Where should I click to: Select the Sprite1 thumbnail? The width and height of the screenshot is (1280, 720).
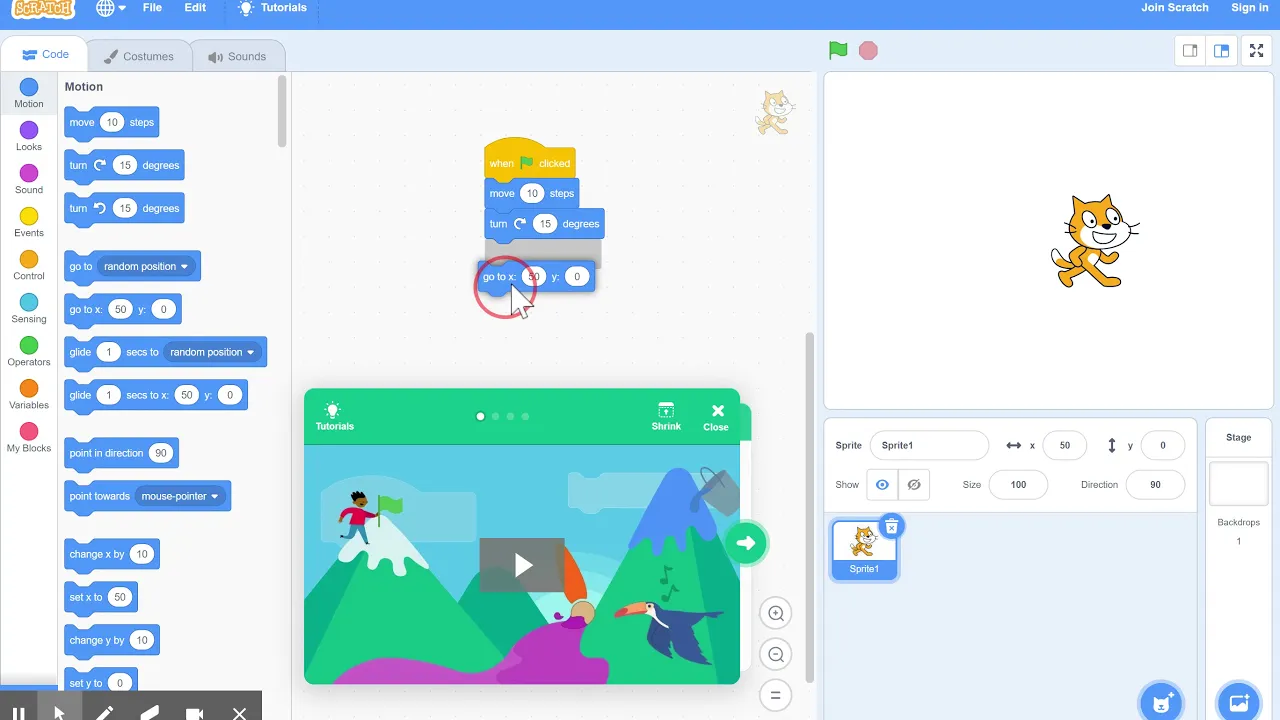(x=864, y=549)
